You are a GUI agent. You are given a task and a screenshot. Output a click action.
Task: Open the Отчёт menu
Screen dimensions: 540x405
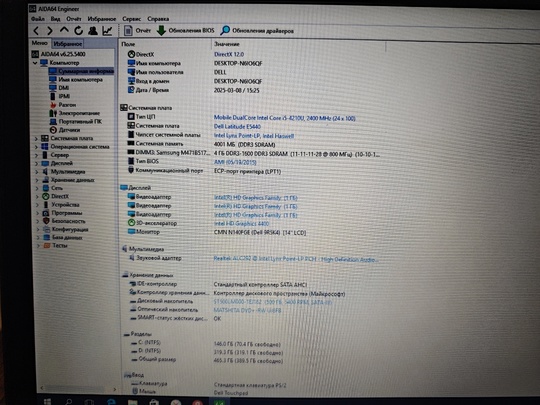click(x=74, y=19)
